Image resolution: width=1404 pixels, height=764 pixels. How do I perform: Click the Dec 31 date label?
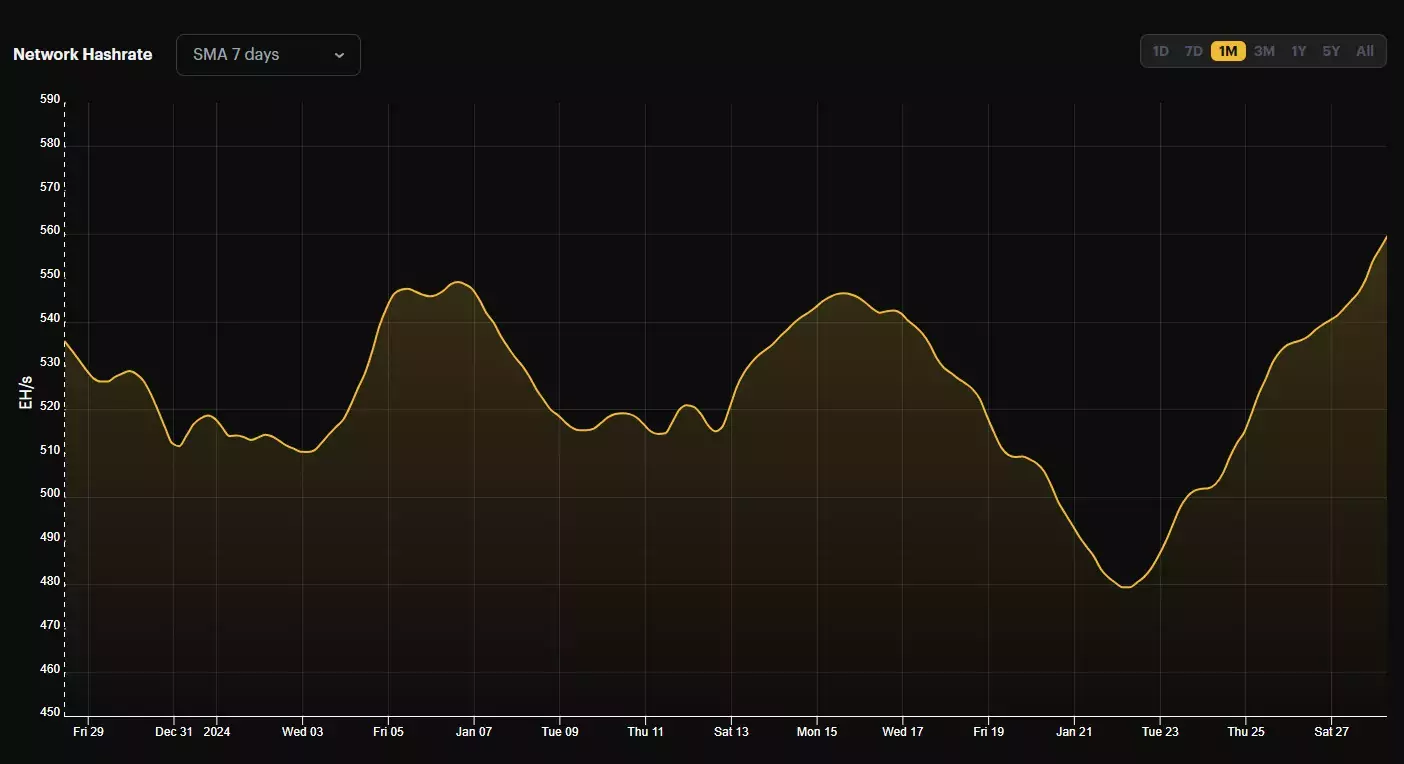tap(174, 732)
